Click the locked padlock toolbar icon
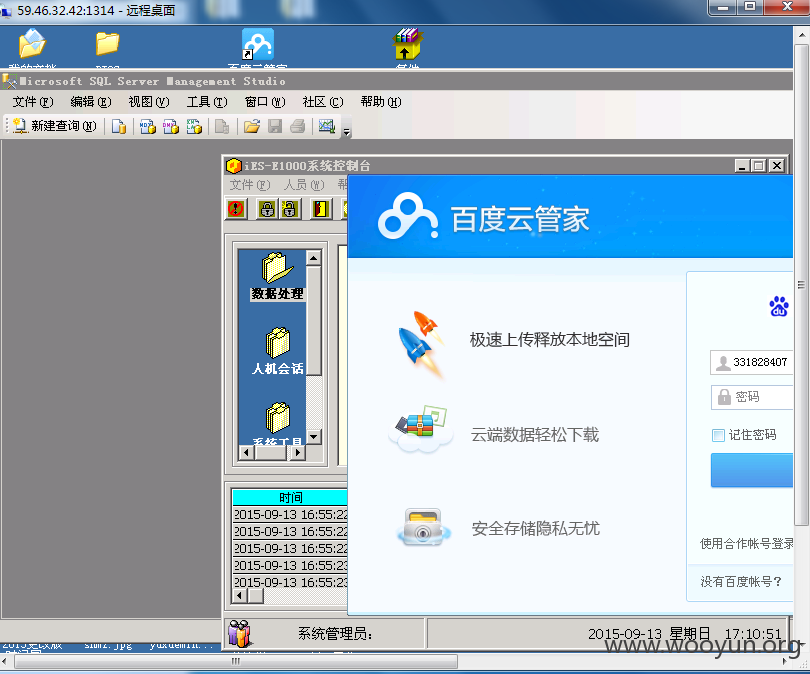810x674 pixels. tap(267, 209)
